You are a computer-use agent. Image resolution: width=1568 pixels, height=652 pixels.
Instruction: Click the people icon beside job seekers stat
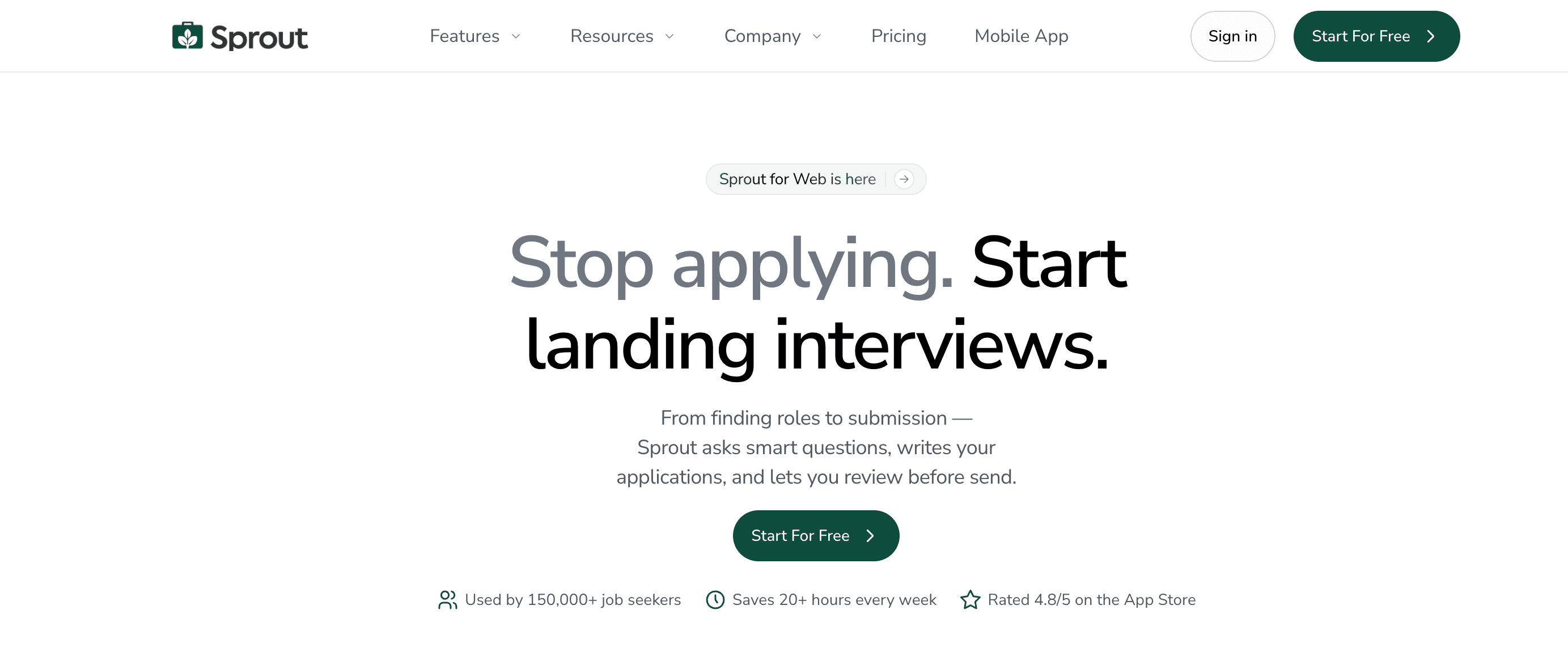coord(447,600)
